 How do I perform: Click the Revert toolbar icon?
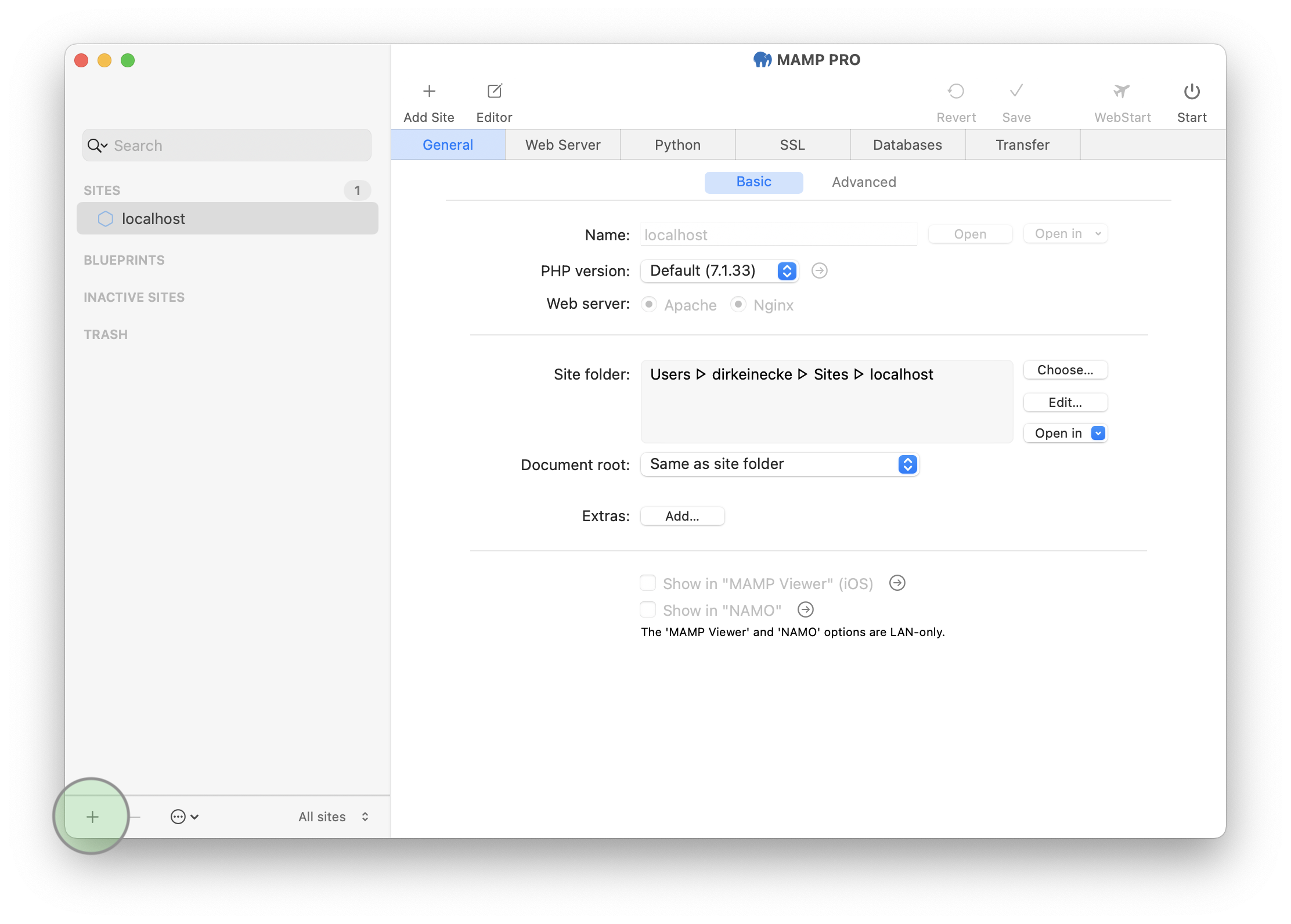pos(955,91)
